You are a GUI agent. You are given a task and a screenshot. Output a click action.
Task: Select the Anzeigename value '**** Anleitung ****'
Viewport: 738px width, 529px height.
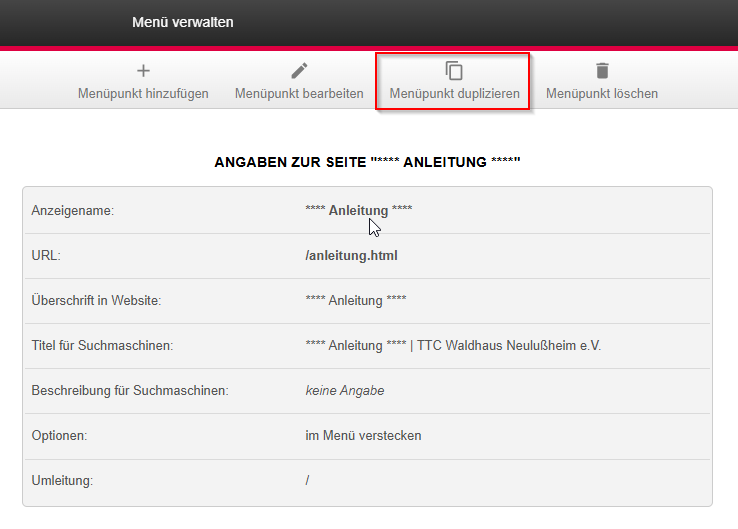coord(358,210)
